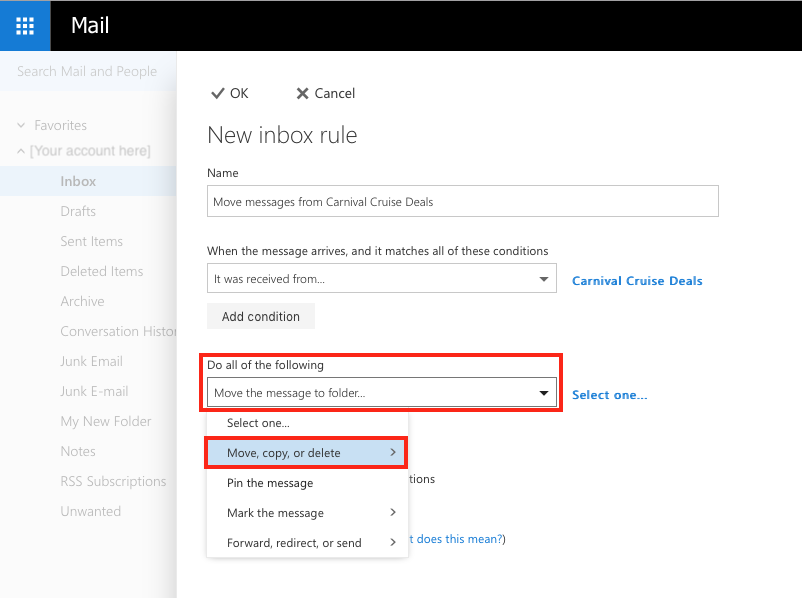Click the OK checkmark to save rule

click(229, 93)
